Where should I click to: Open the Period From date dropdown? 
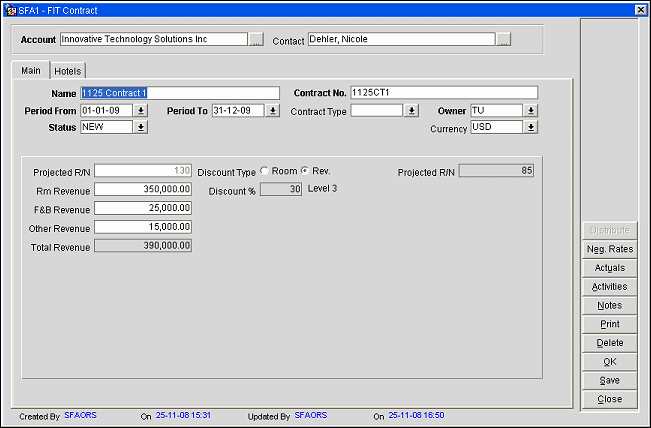(x=141, y=111)
